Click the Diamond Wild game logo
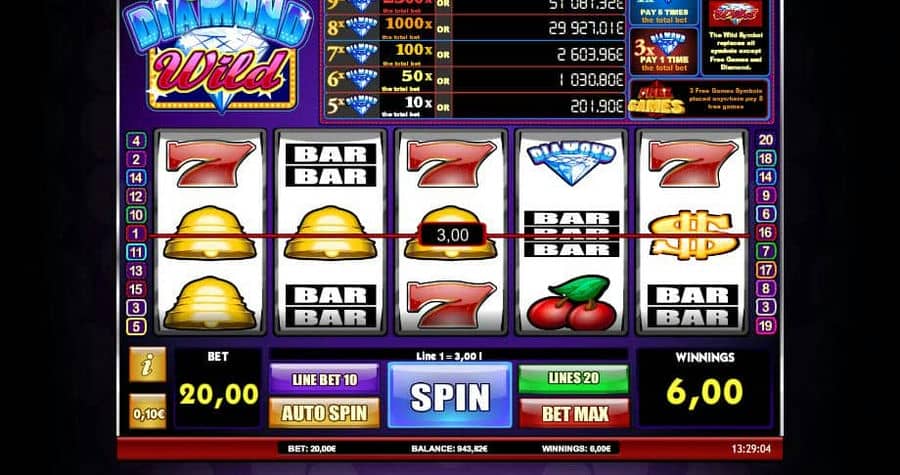This screenshot has width=900, height=475. 218,56
